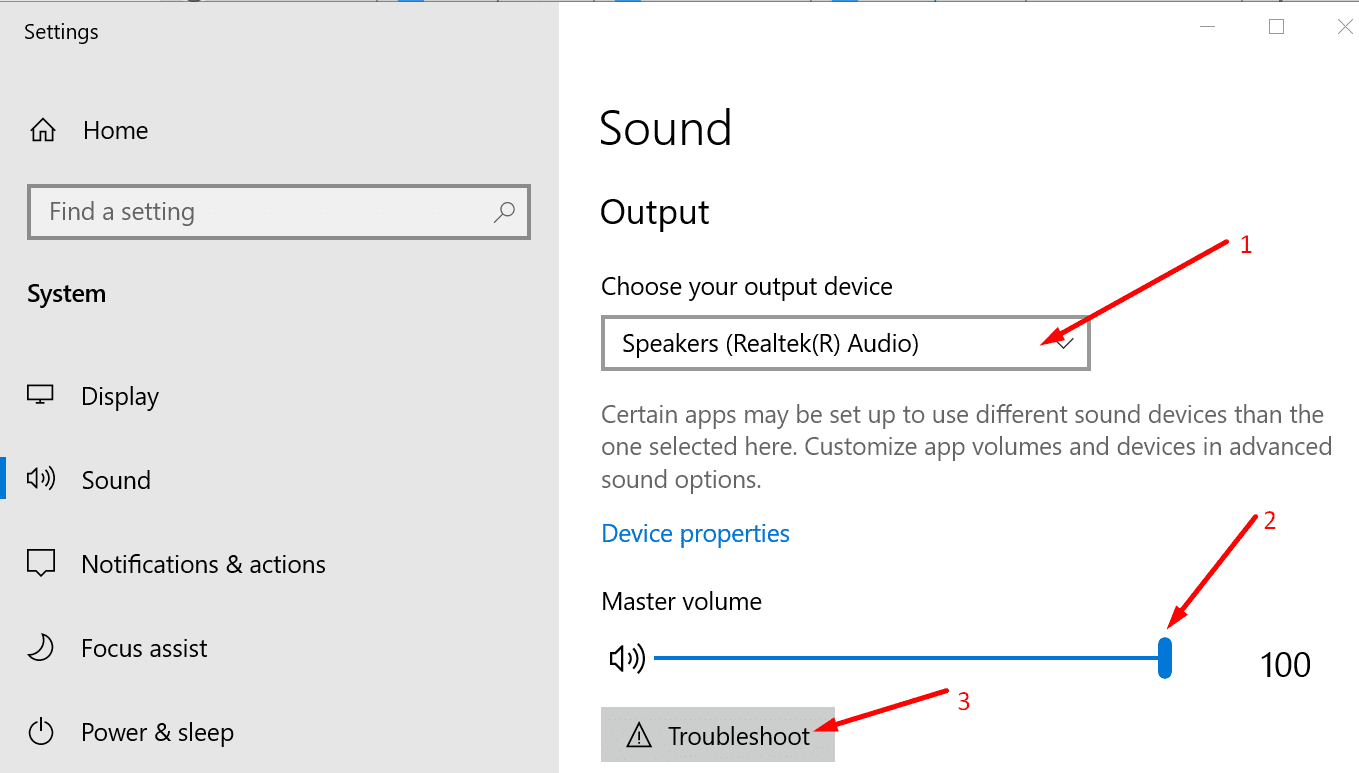Click the chevron arrow of Speakers combo box

[x=1064, y=344]
